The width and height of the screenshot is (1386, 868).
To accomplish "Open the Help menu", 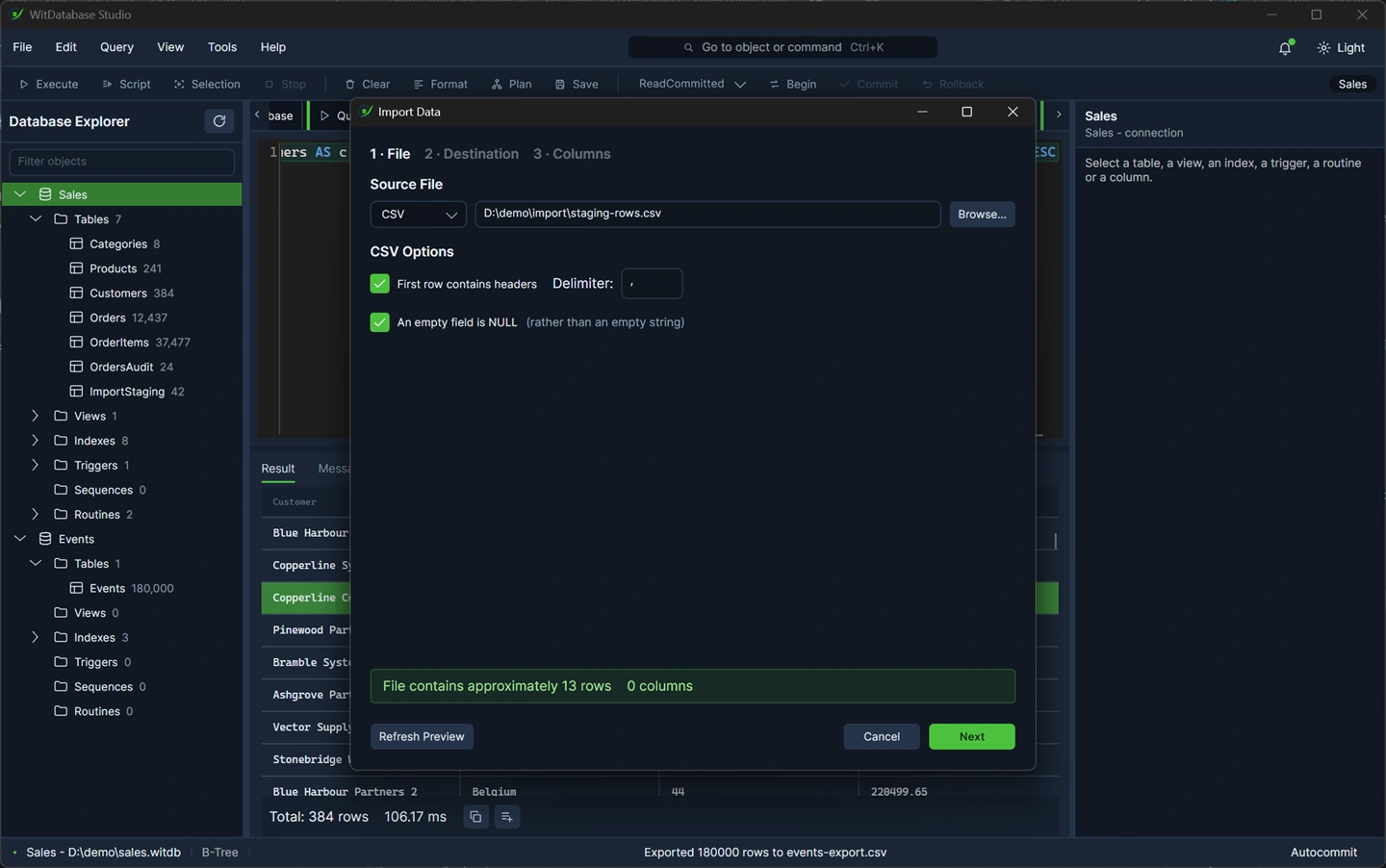I will point(273,47).
